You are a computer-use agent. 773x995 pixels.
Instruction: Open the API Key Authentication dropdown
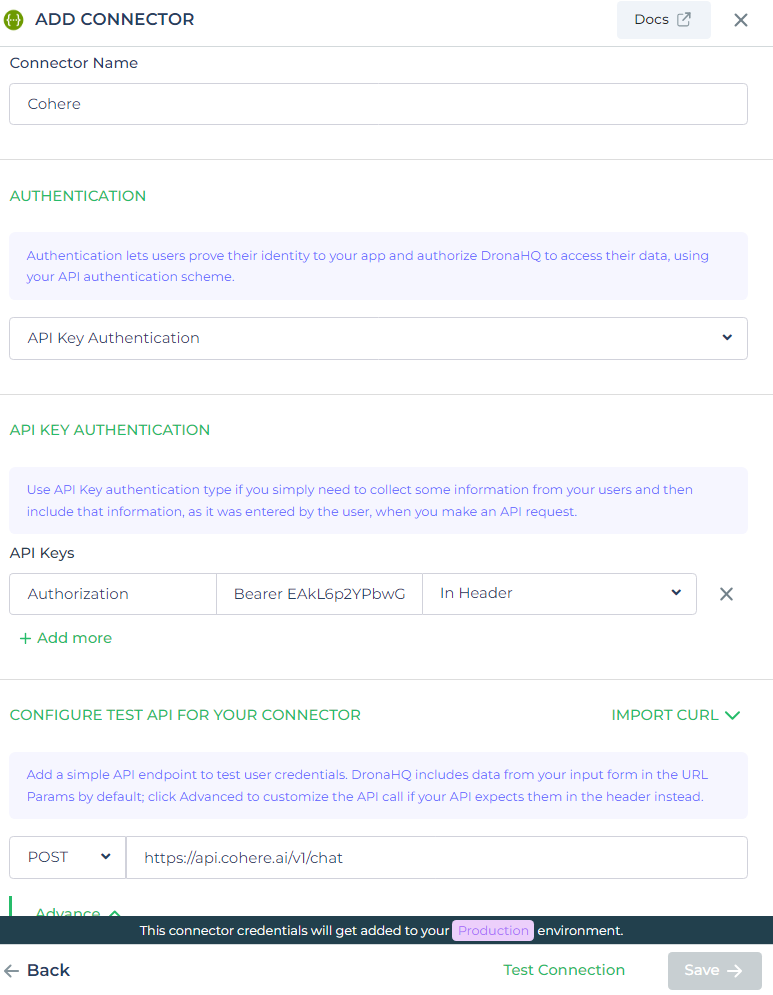pyautogui.click(x=377, y=338)
